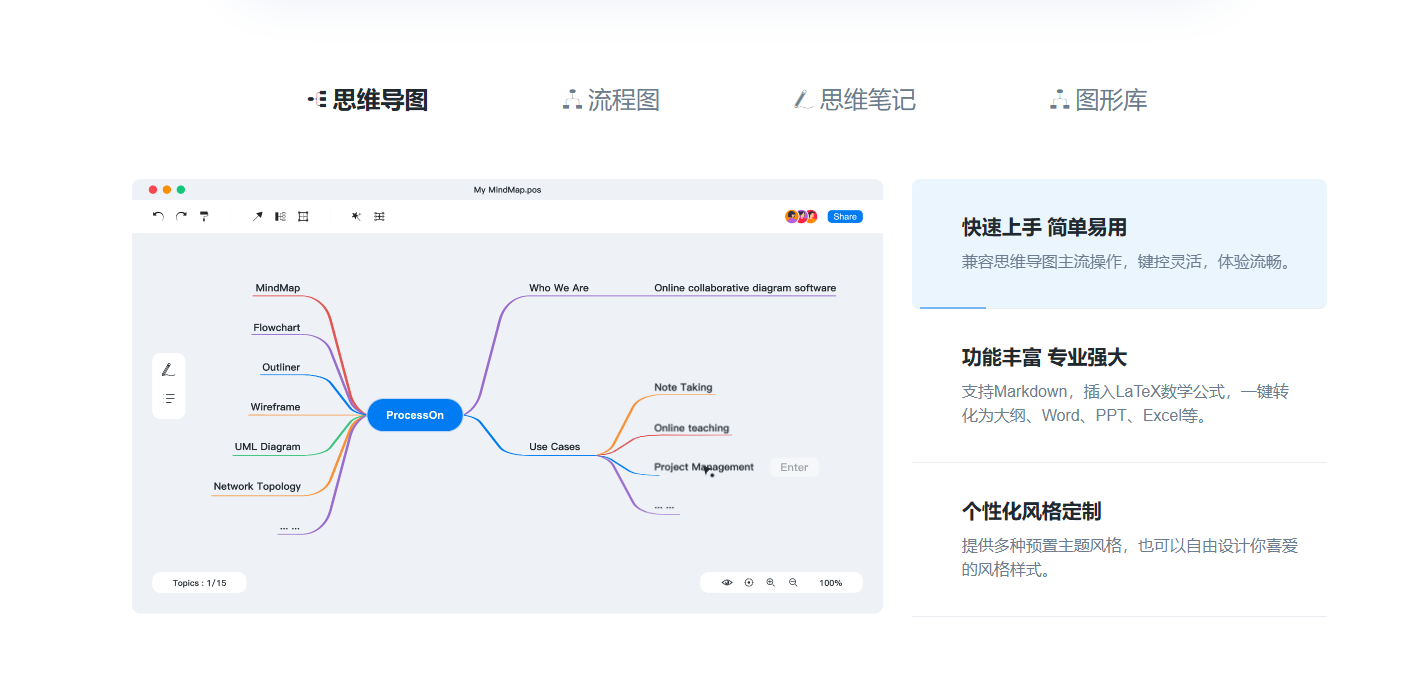
Task: Click the shapes icon beside 图形库
Action: pos(1060,100)
